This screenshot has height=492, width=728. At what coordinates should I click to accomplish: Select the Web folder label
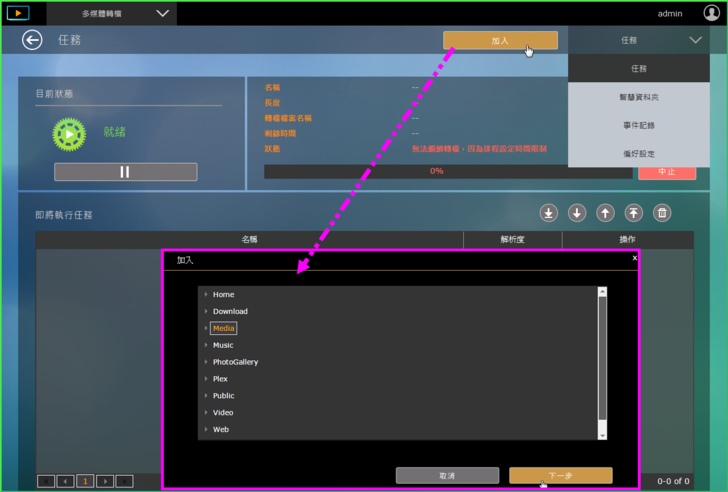tap(221, 429)
